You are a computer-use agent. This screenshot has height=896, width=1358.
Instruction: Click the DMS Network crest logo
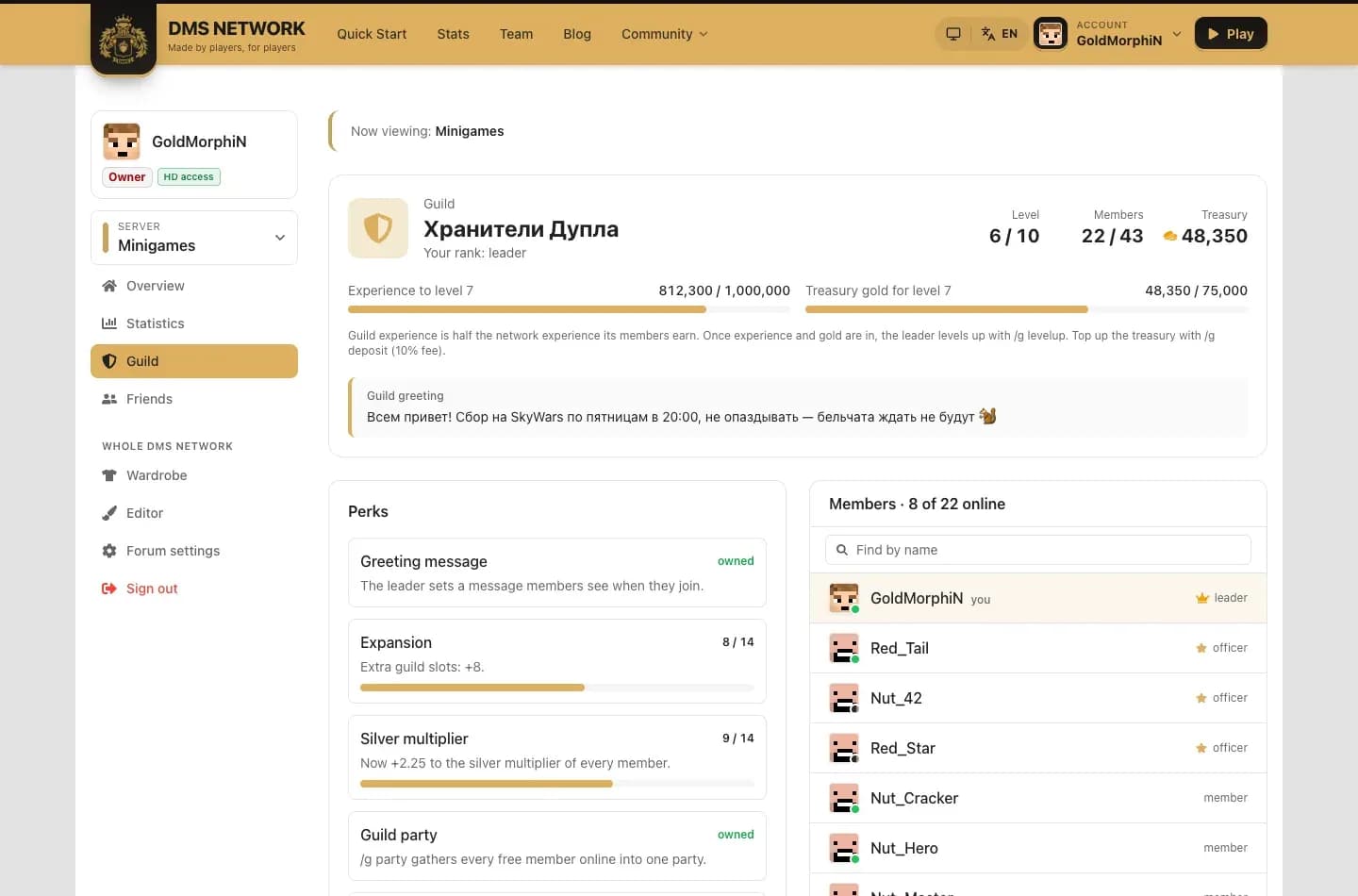(124, 39)
